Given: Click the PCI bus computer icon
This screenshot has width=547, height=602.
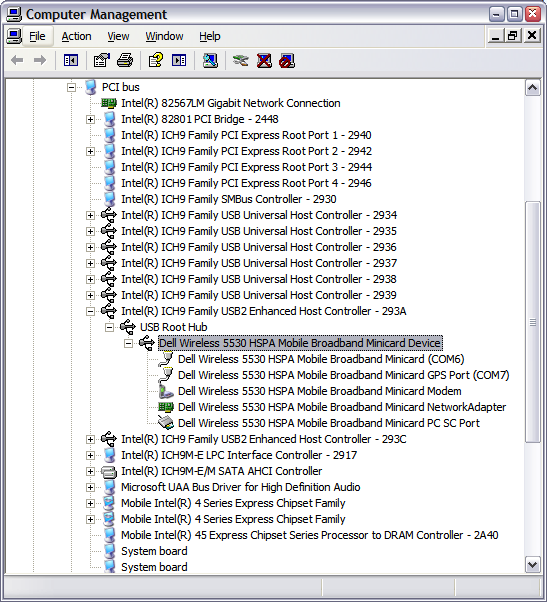Looking at the screenshot, I should click(x=91, y=87).
